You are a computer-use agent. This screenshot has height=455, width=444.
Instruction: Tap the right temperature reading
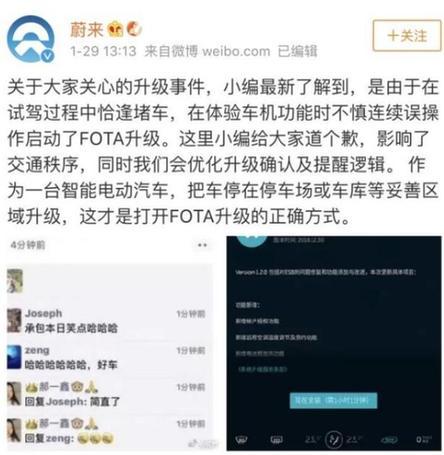coord(353,439)
